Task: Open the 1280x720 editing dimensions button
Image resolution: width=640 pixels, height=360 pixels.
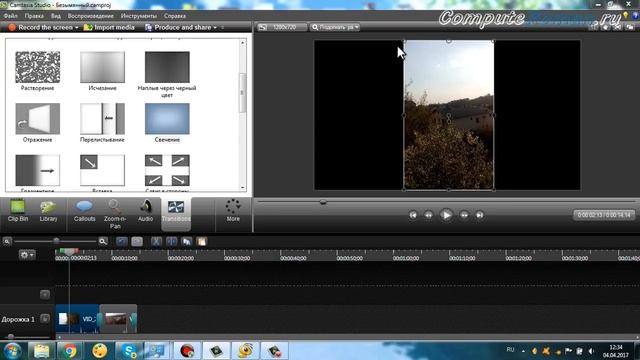Action: [282, 27]
